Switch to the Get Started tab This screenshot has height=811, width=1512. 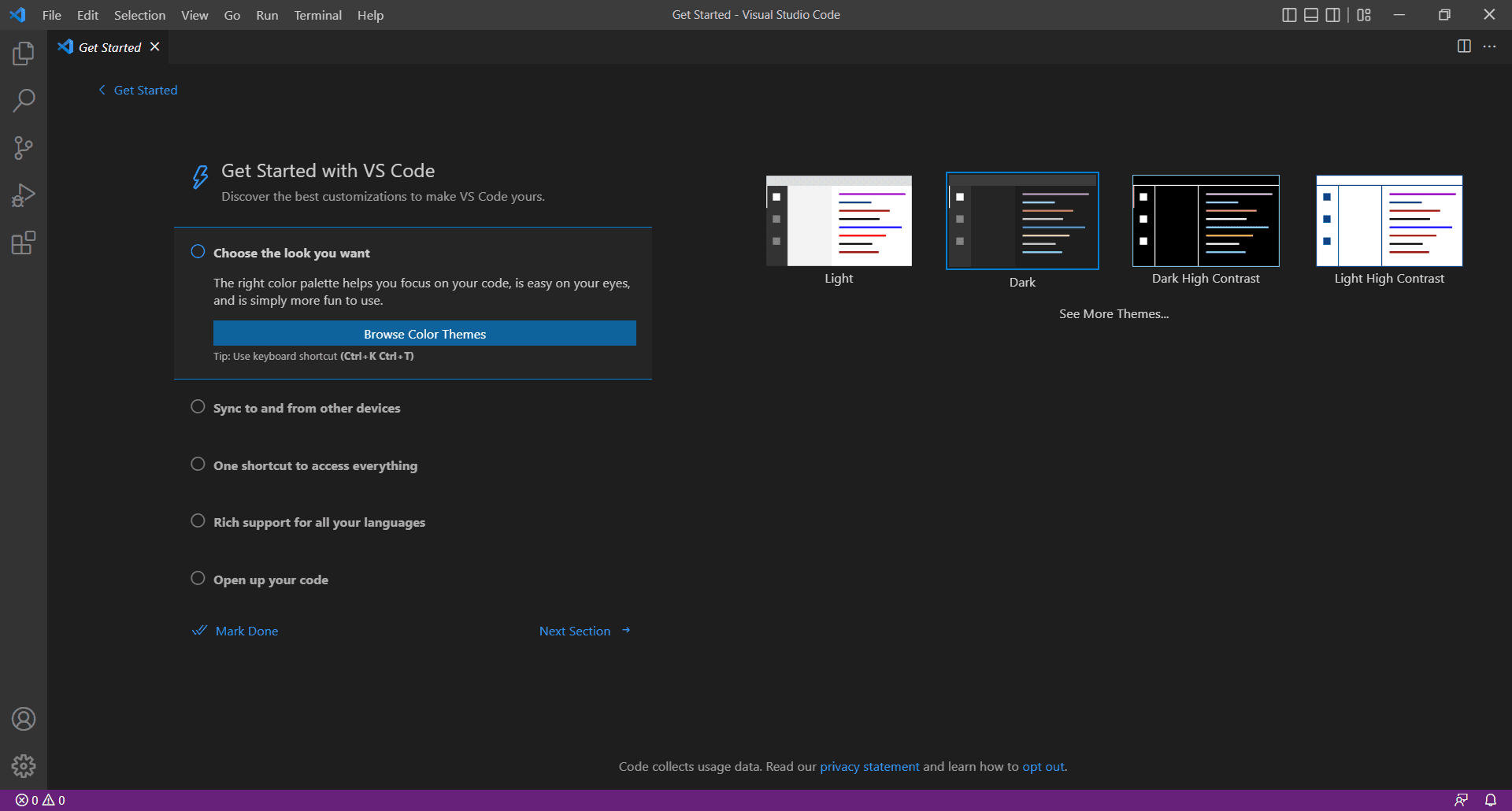(x=109, y=47)
